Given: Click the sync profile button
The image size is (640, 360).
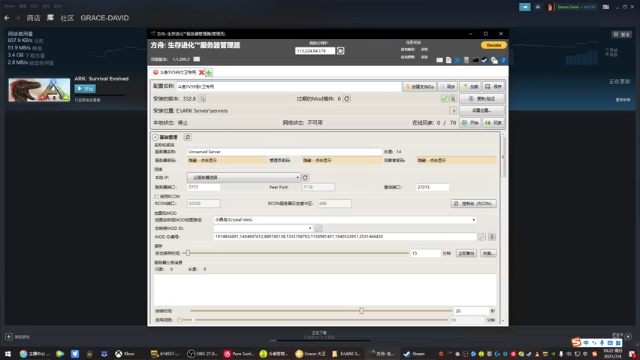Looking at the screenshot, I should click(x=447, y=87).
